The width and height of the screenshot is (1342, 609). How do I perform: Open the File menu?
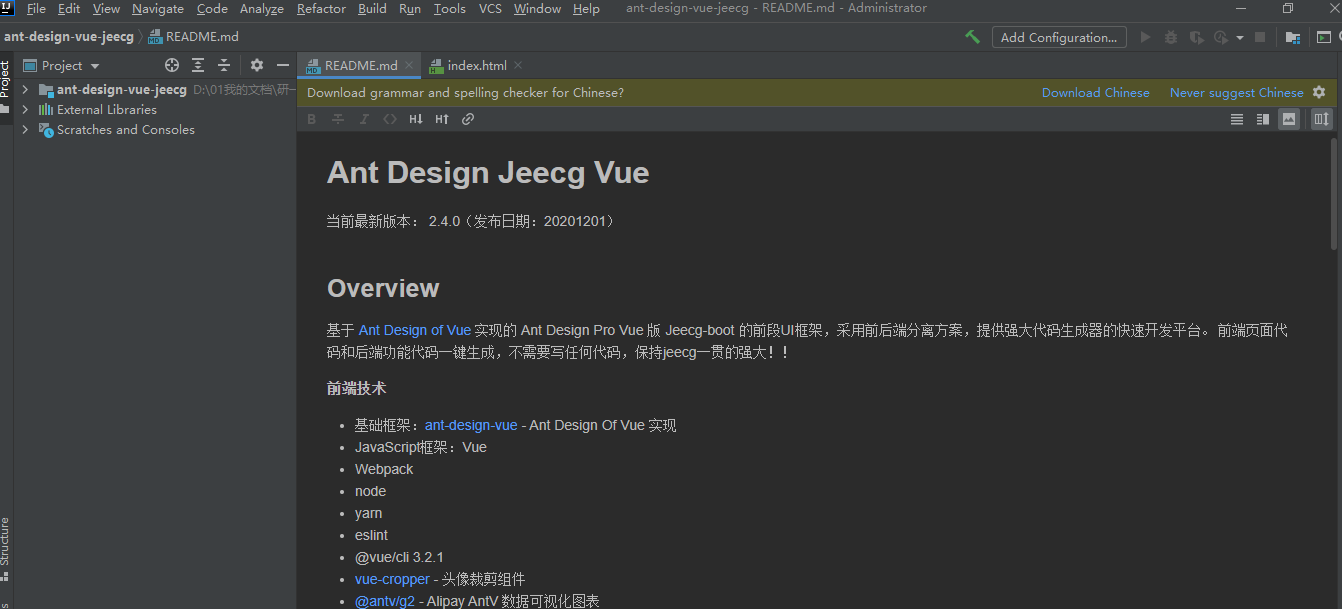click(x=36, y=8)
